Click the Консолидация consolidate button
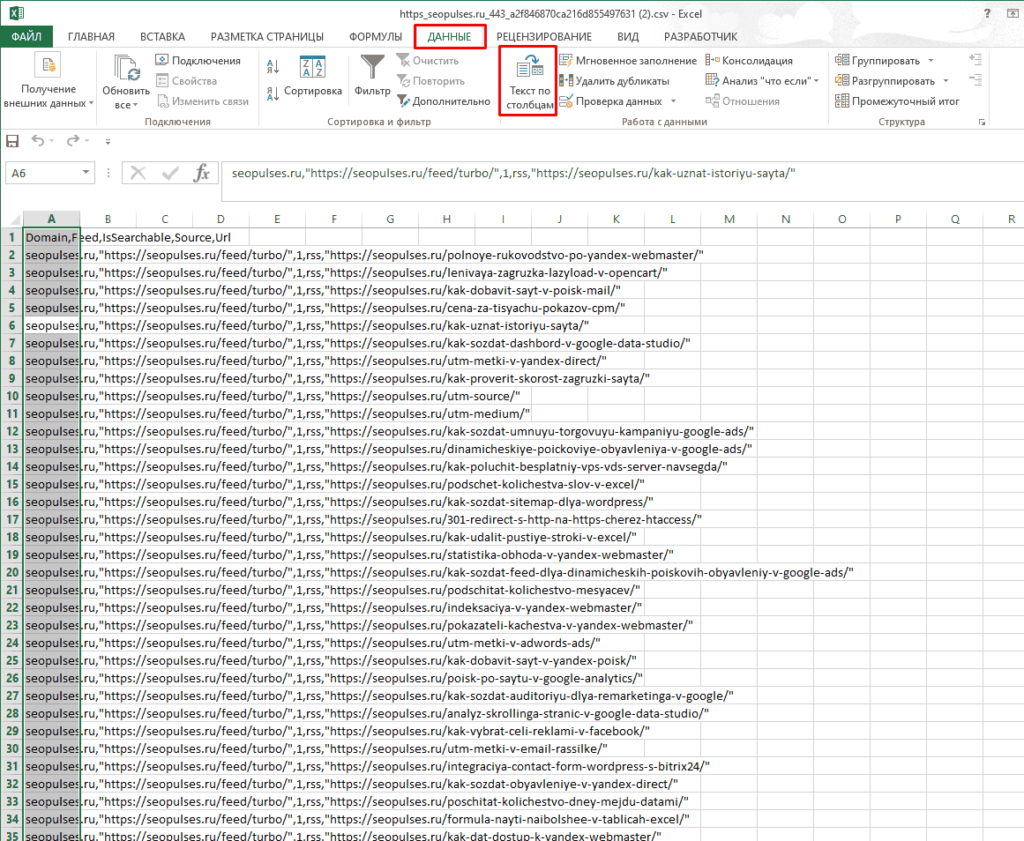The width and height of the screenshot is (1024, 841). pos(749,61)
